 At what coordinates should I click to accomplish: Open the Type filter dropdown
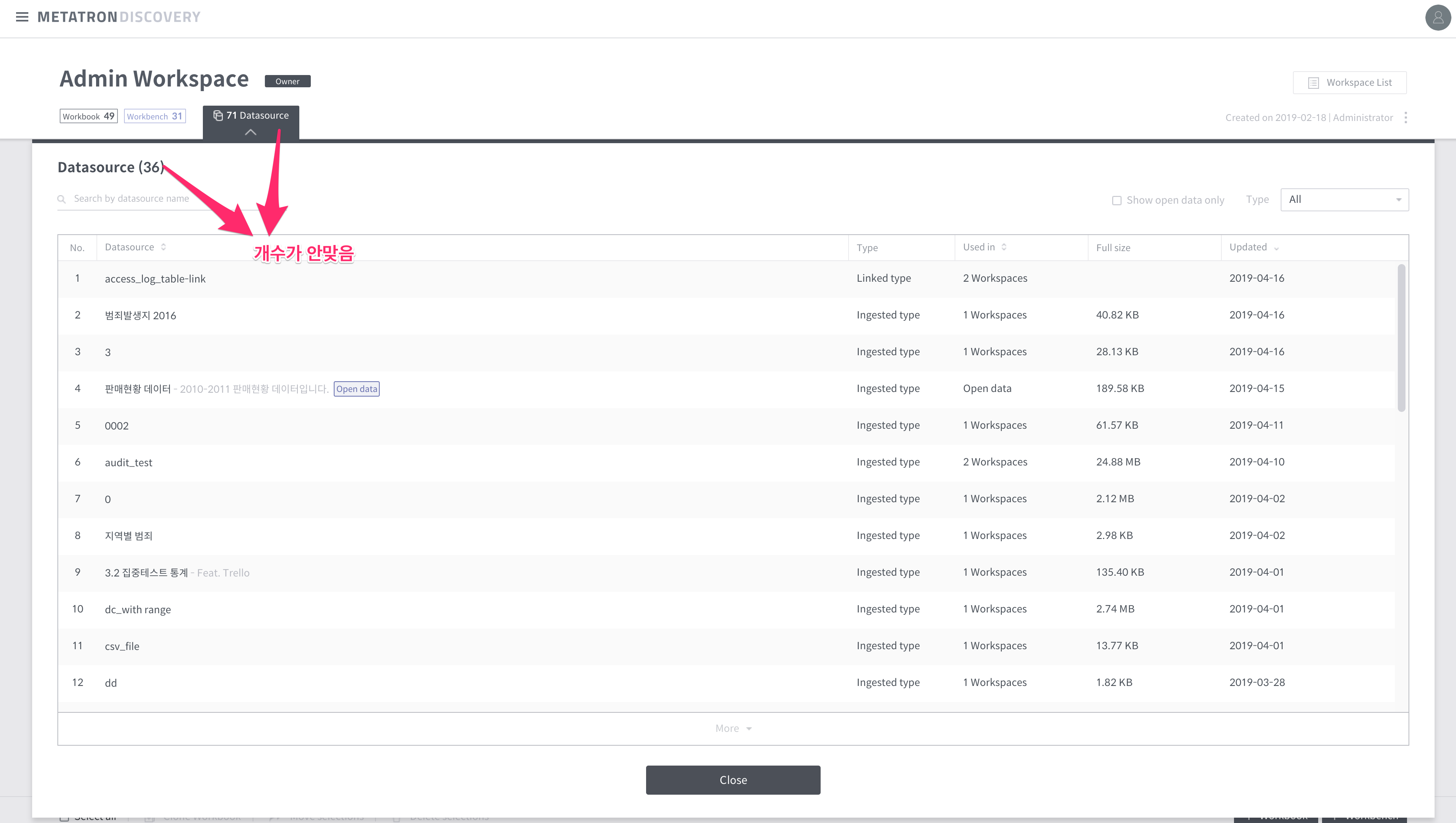click(1345, 199)
